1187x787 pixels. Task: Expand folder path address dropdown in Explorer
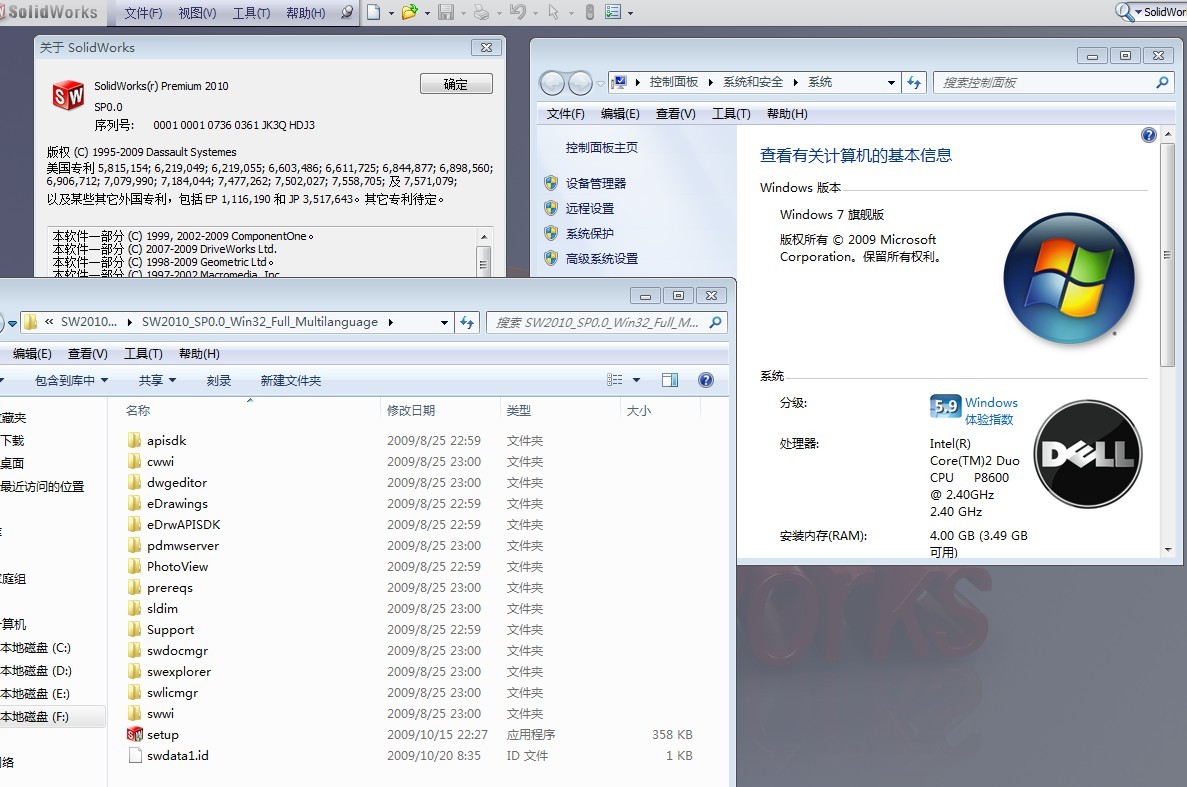pyautogui.click(x=444, y=322)
